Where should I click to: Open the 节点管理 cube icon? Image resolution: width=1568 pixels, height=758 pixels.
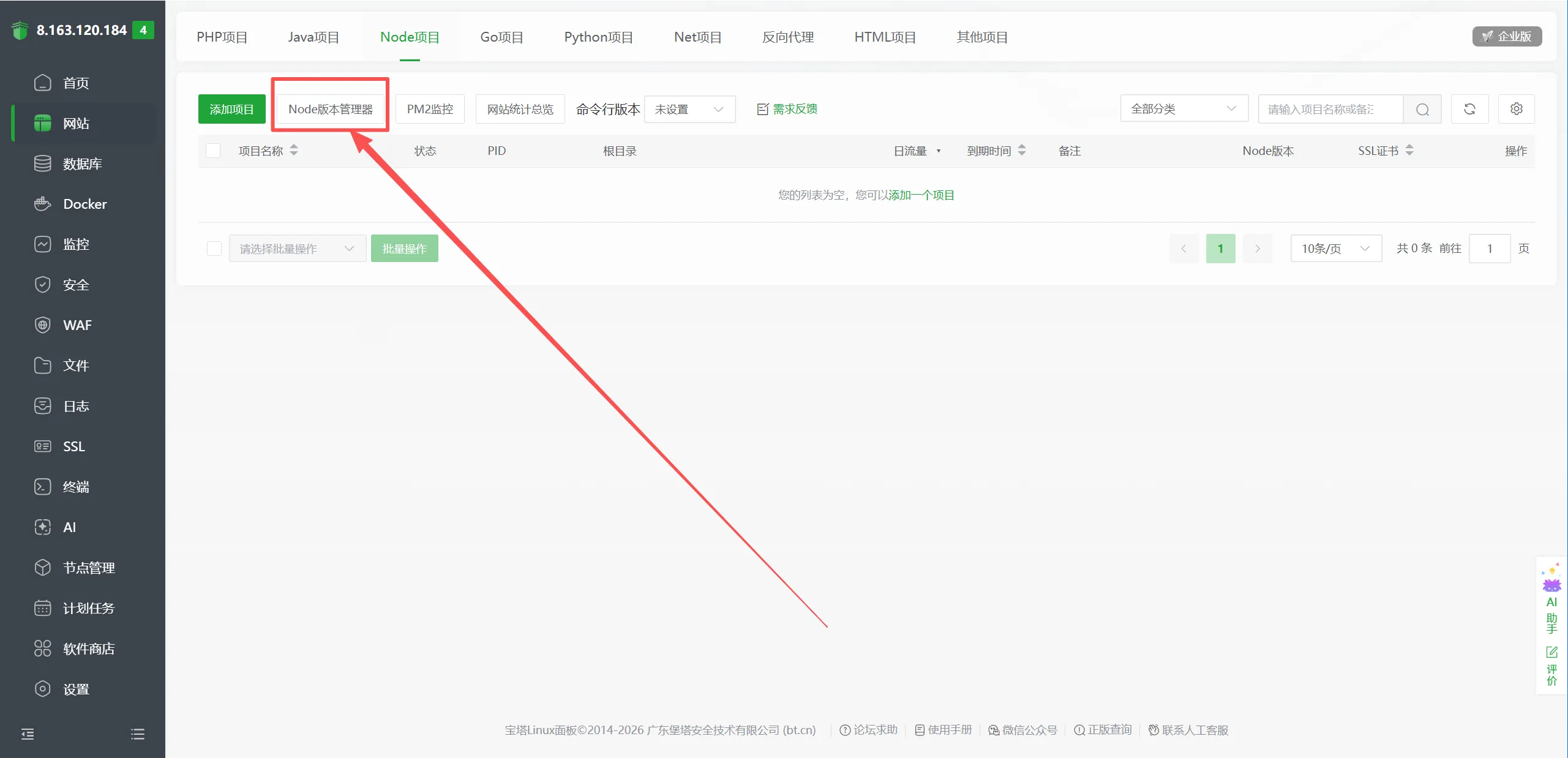(42, 568)
